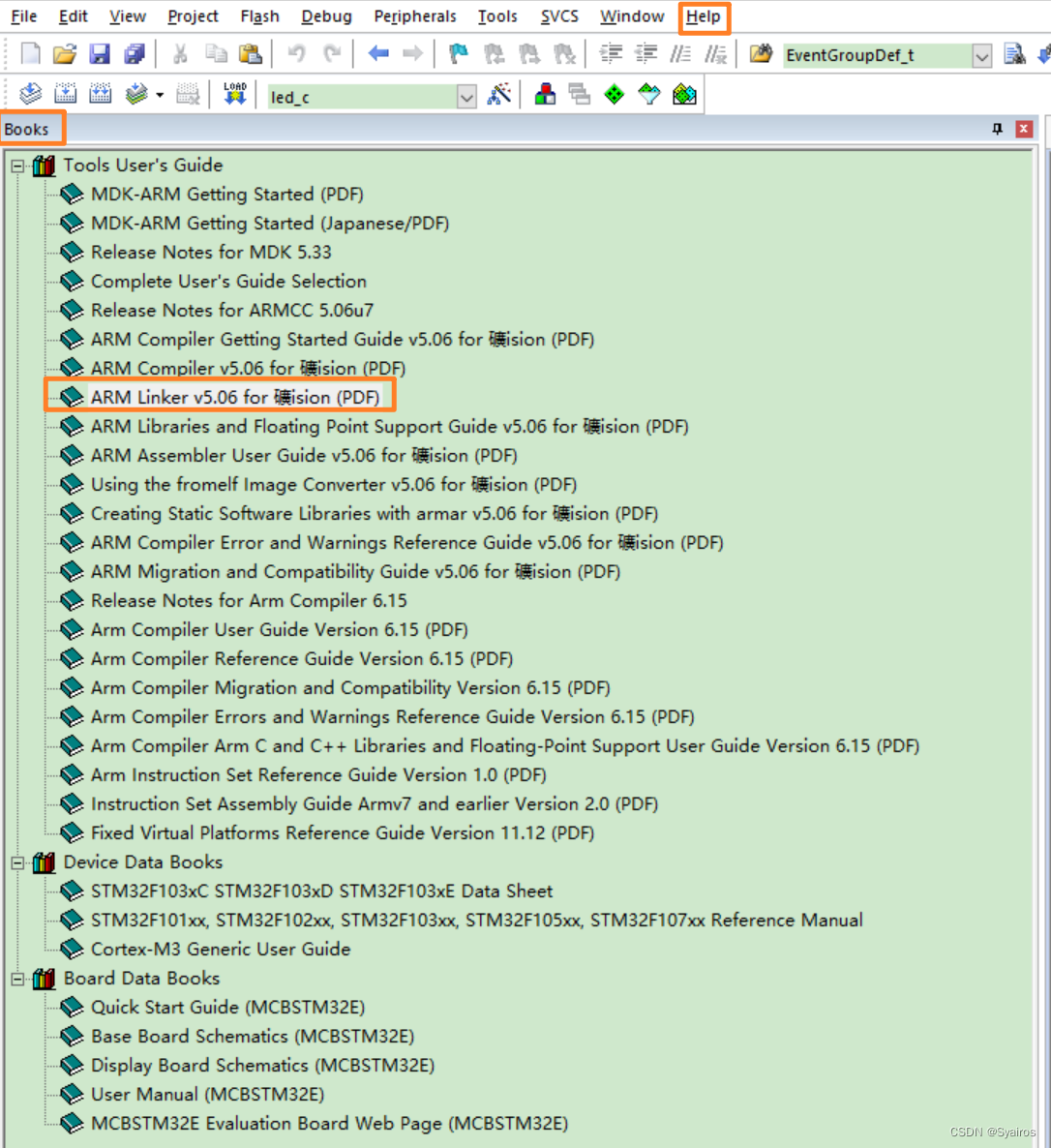The width and height of the screenshot is (1051, 1148).
Task: Collapse the Tools User's Guide branch
Action: pyautogui.click(x=16, y=165)
